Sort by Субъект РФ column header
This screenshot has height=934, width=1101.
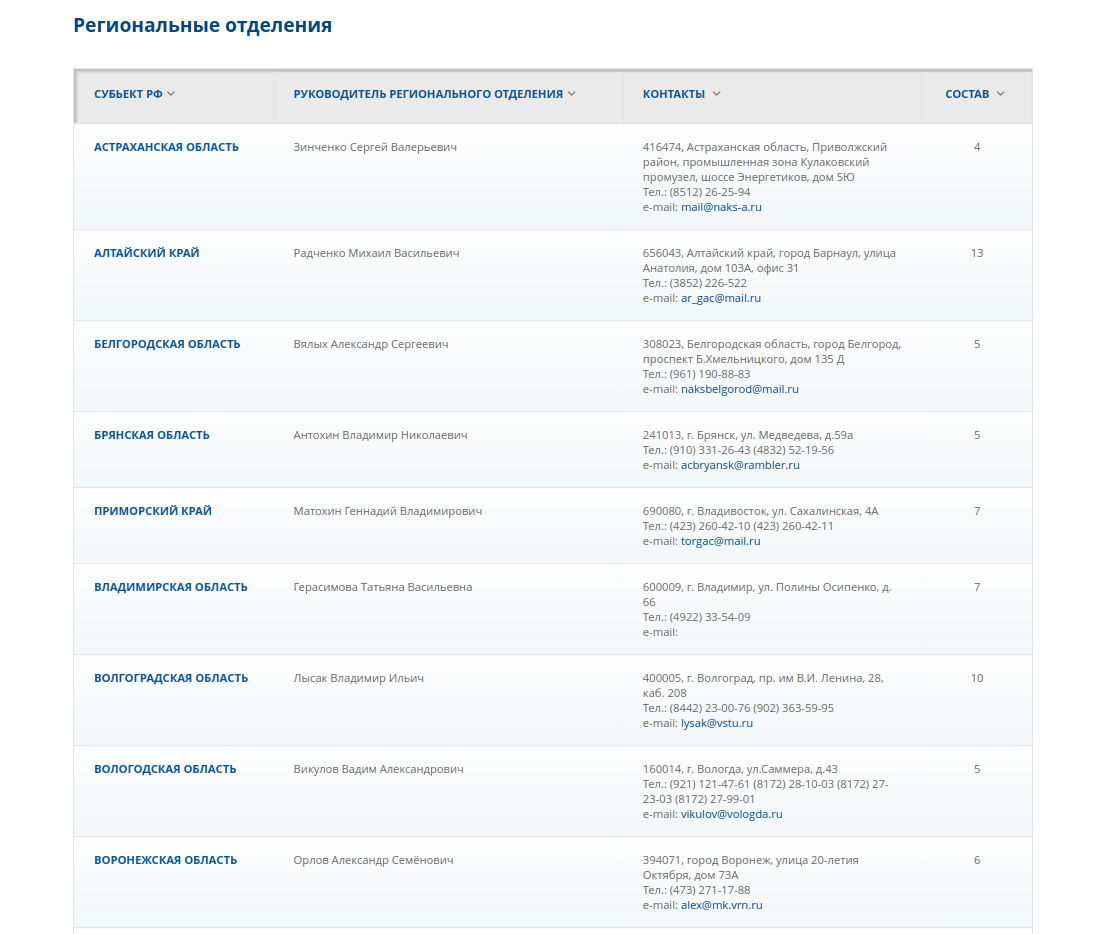tap(134, 94)
